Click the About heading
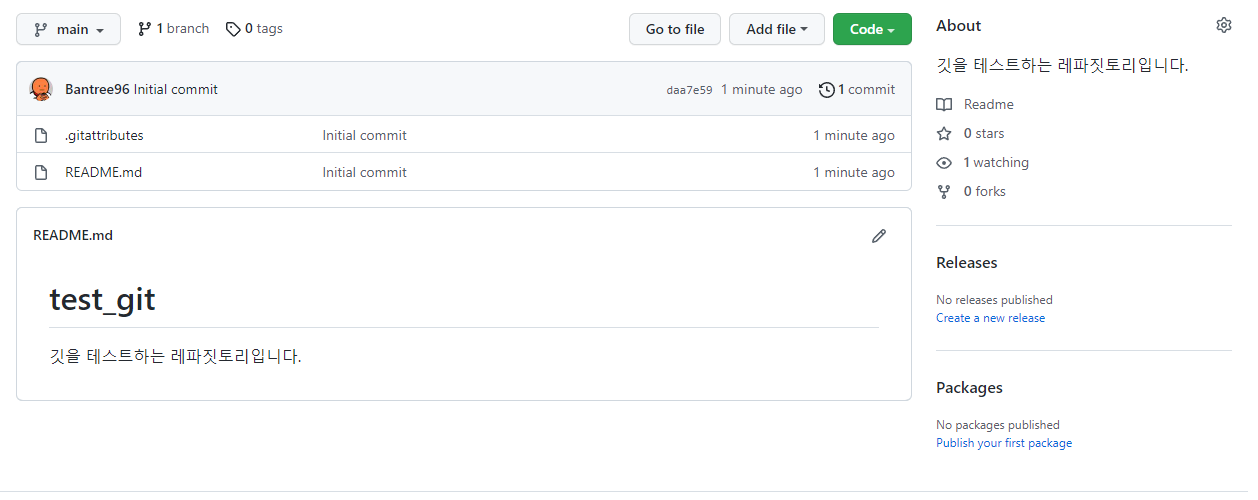The image size is (1258, 500). (959, 26)
